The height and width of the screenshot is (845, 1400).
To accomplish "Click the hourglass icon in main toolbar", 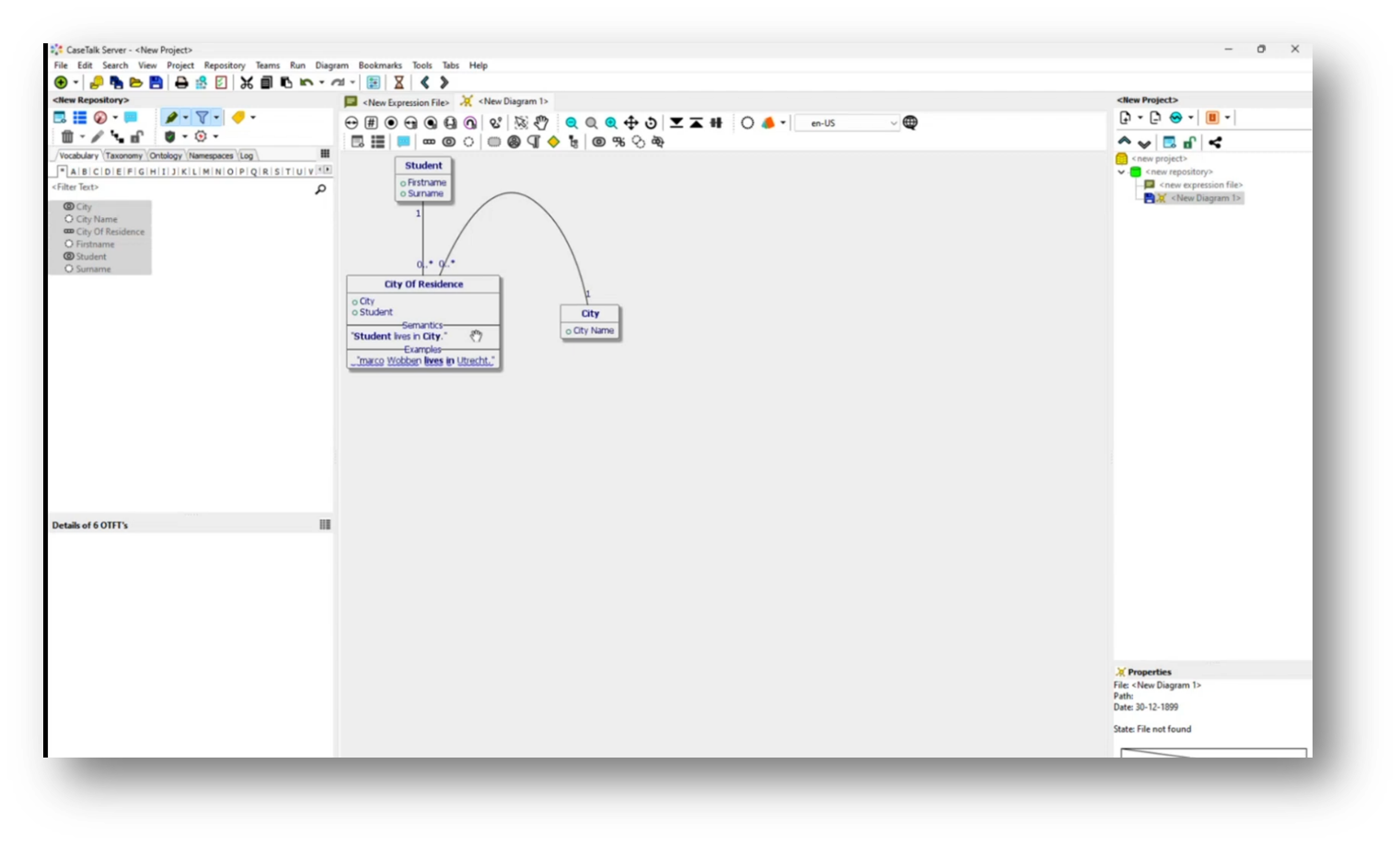I will [399, 83].
